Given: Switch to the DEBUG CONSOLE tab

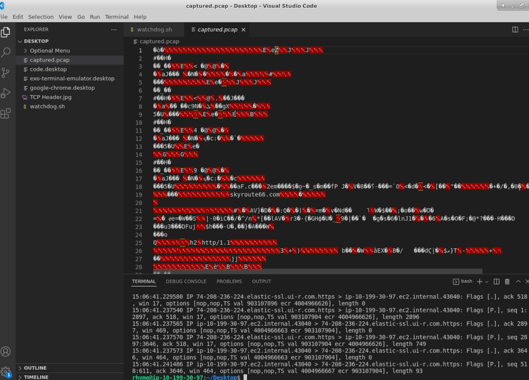Looking at the screenshot, I should [x=186, y=281].
